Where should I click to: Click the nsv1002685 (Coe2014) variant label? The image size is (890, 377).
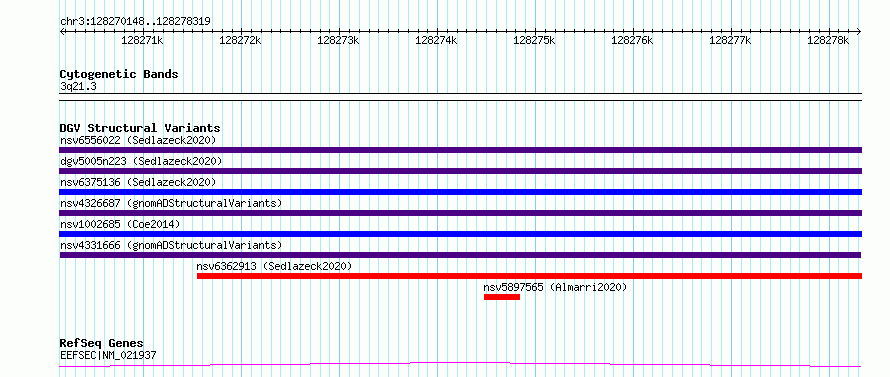coord(120,224)
